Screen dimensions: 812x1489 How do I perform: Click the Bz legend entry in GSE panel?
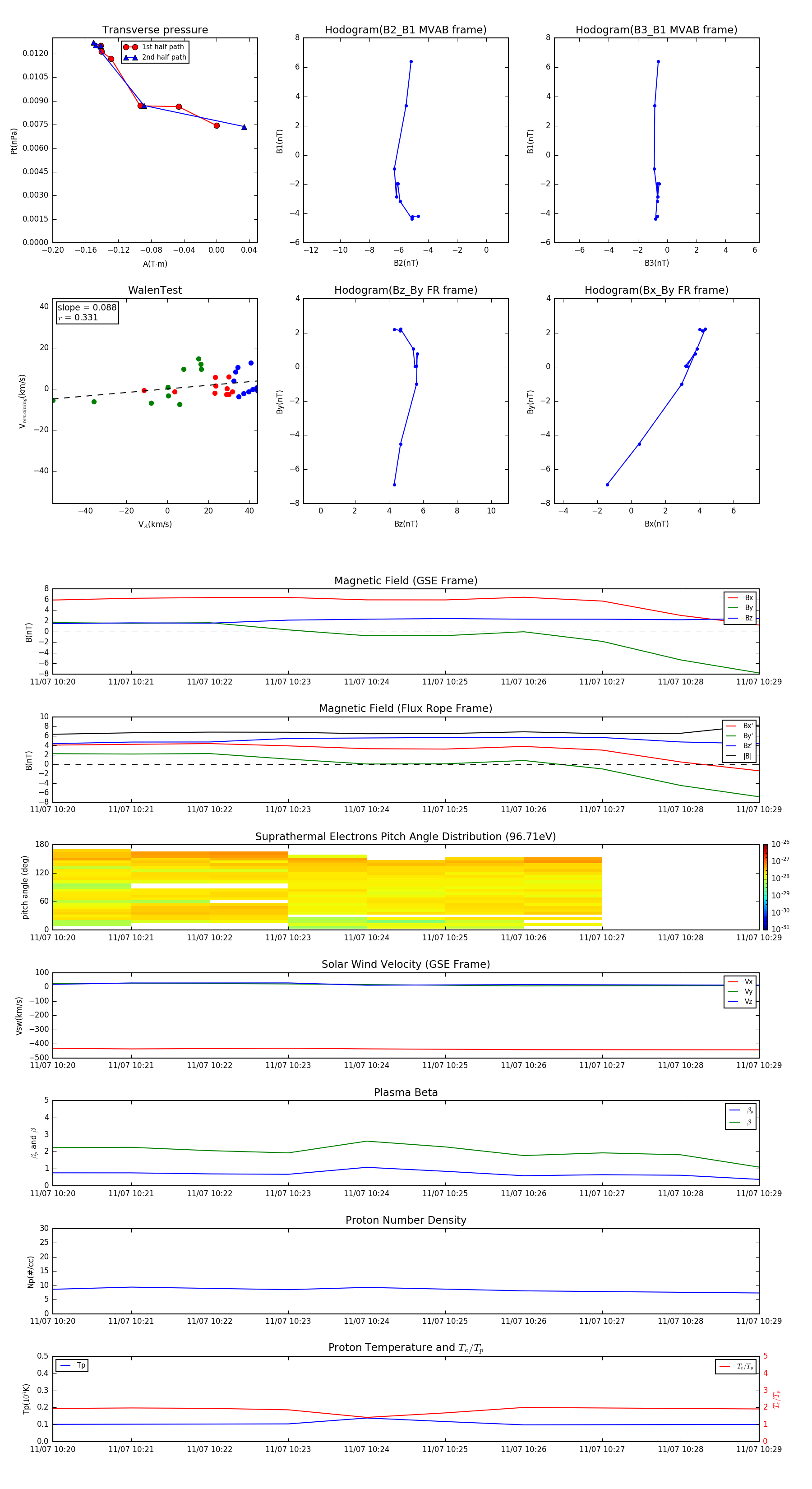(x=740, y=619)
